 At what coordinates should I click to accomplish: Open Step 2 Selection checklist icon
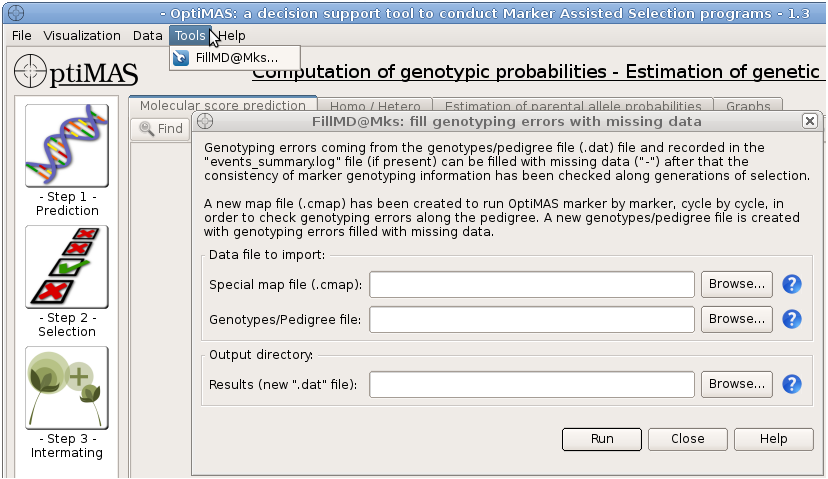66,266
